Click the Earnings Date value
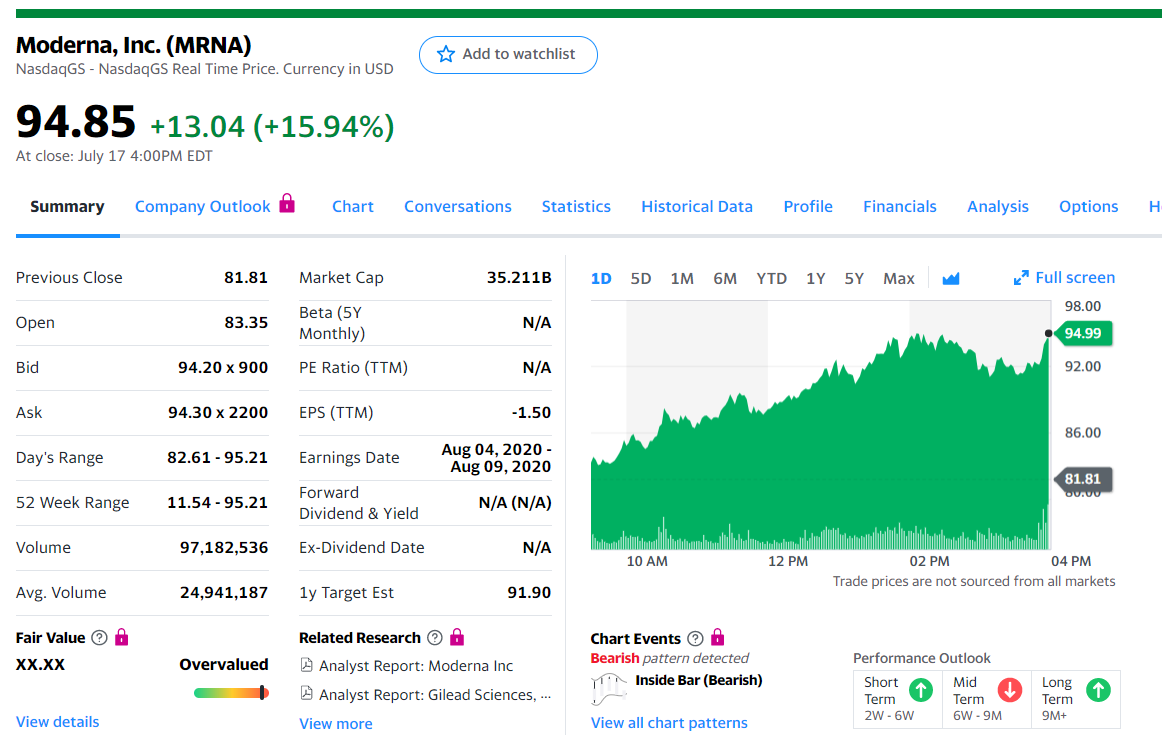The image size is (1162, 735). [x=497, y=458]
